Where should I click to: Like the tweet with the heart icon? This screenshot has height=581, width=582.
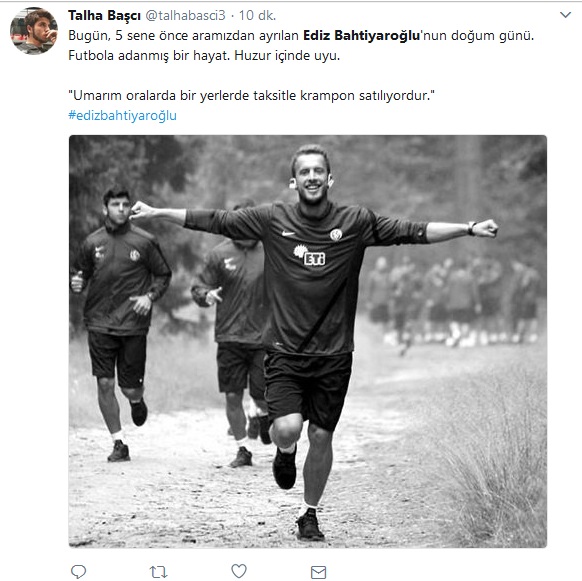coord(239,571)
